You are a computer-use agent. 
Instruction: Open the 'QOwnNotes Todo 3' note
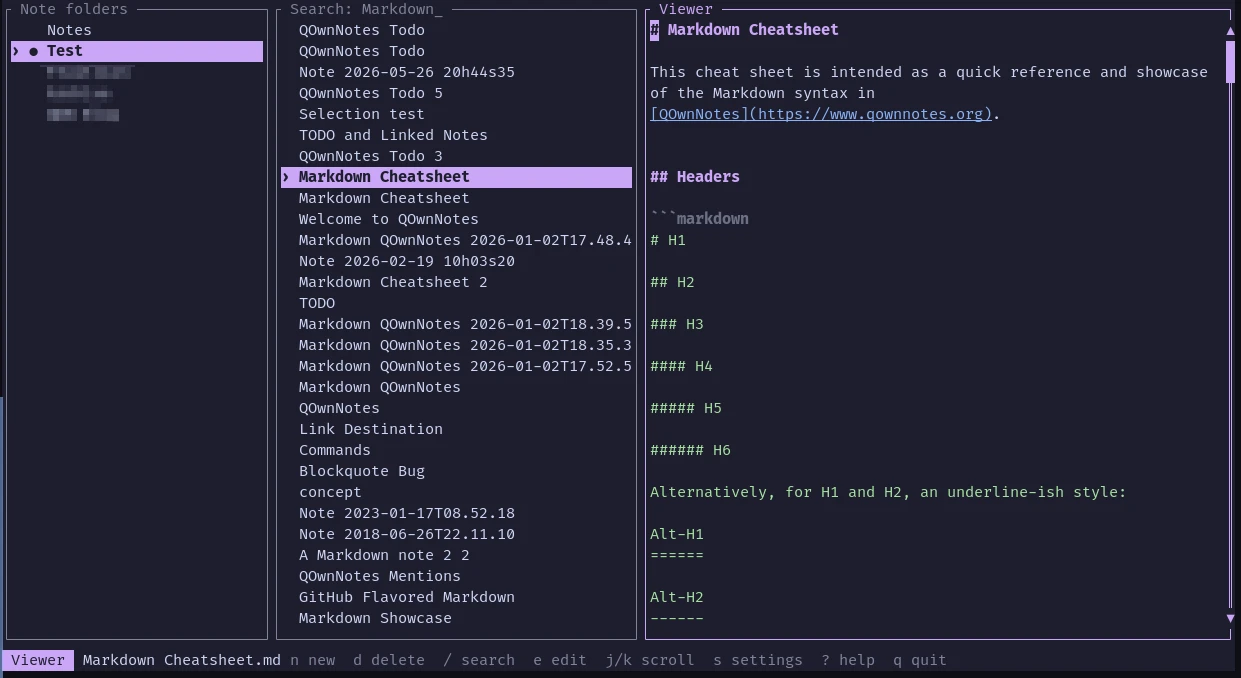point(371,156)
